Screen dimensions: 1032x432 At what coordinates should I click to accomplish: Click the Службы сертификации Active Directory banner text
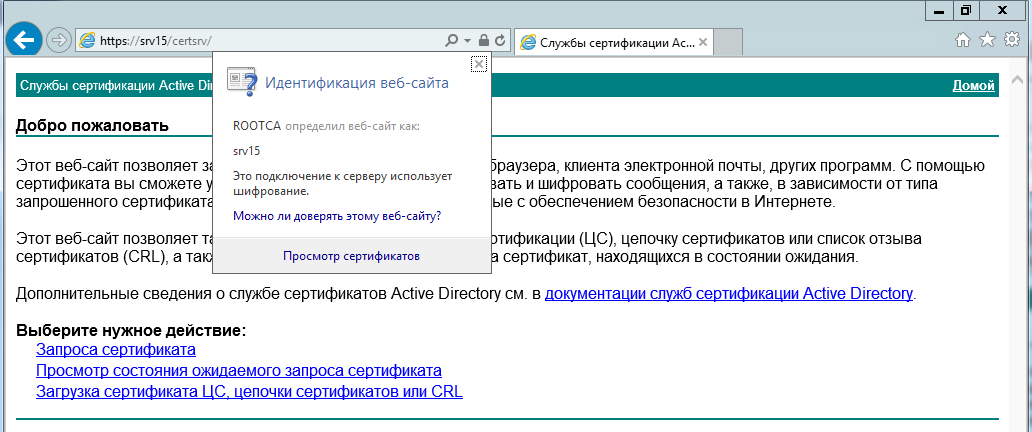point(116,86)
